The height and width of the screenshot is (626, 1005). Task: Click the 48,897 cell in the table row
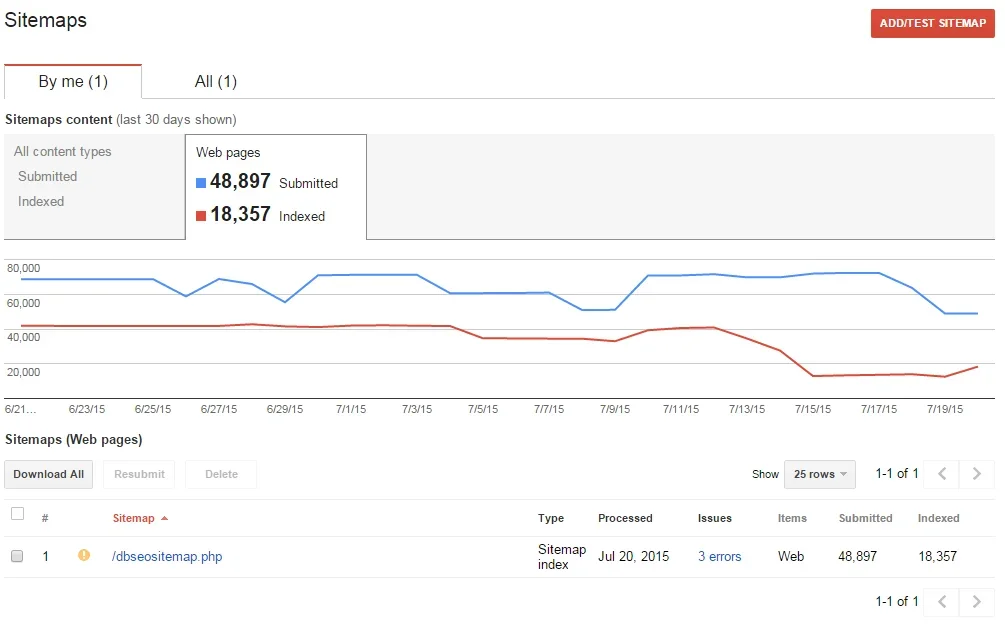[x=858, y=556]
